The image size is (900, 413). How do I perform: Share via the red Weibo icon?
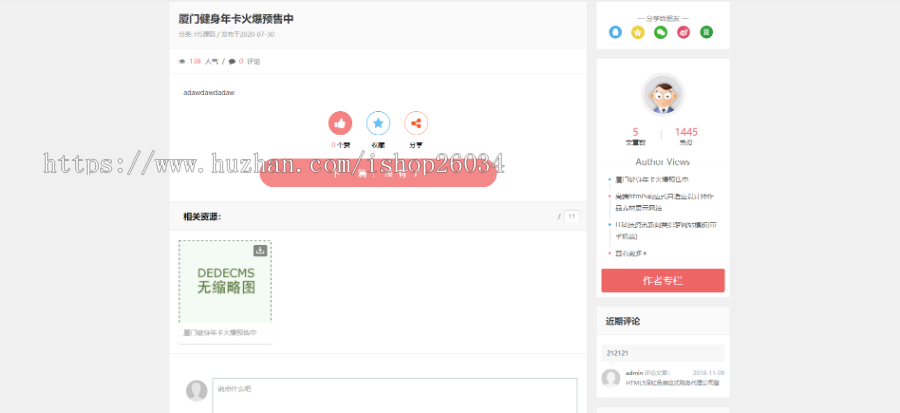click(x=684, y=32)
